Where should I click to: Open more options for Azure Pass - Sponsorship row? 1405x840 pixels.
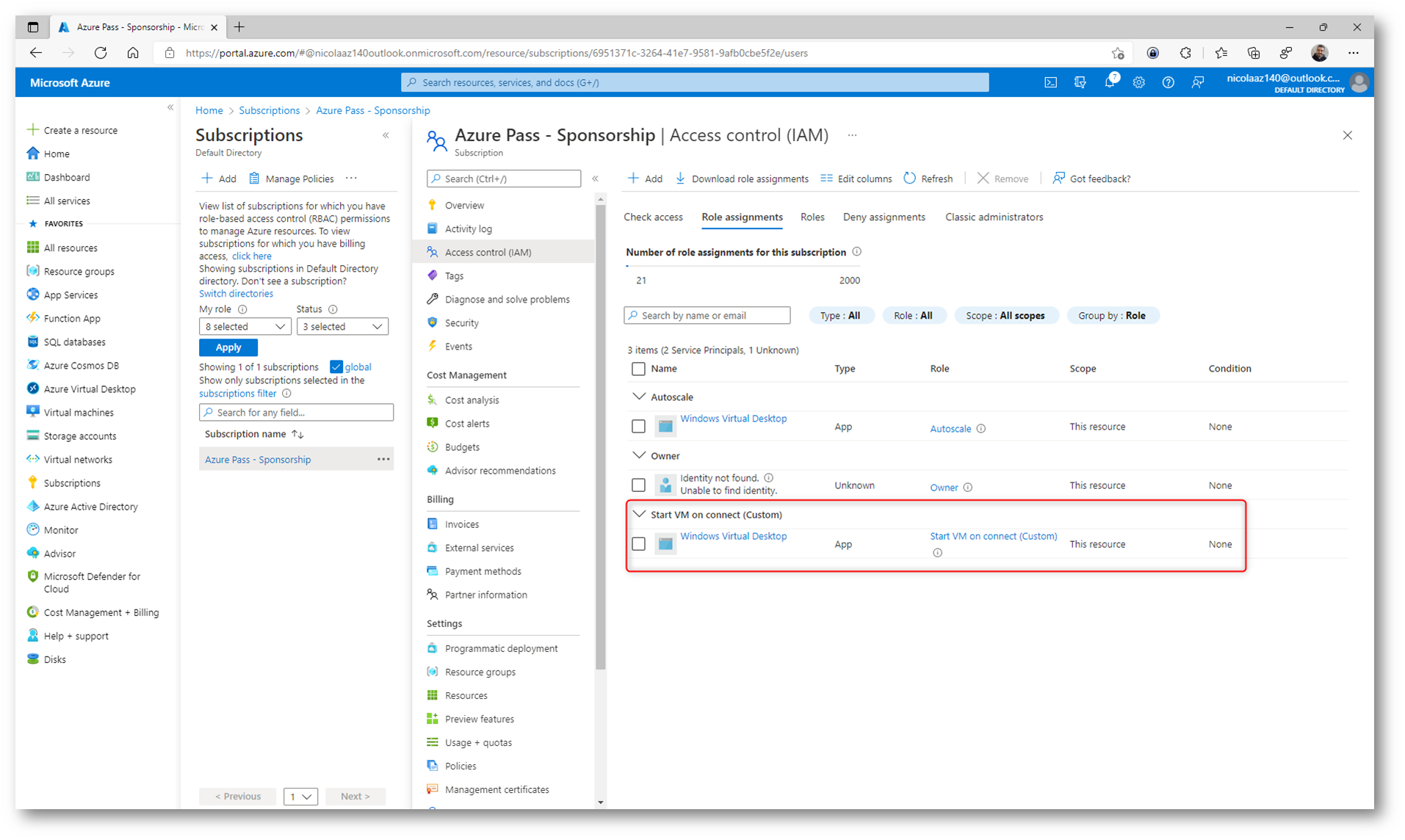[x=383, y=459]
